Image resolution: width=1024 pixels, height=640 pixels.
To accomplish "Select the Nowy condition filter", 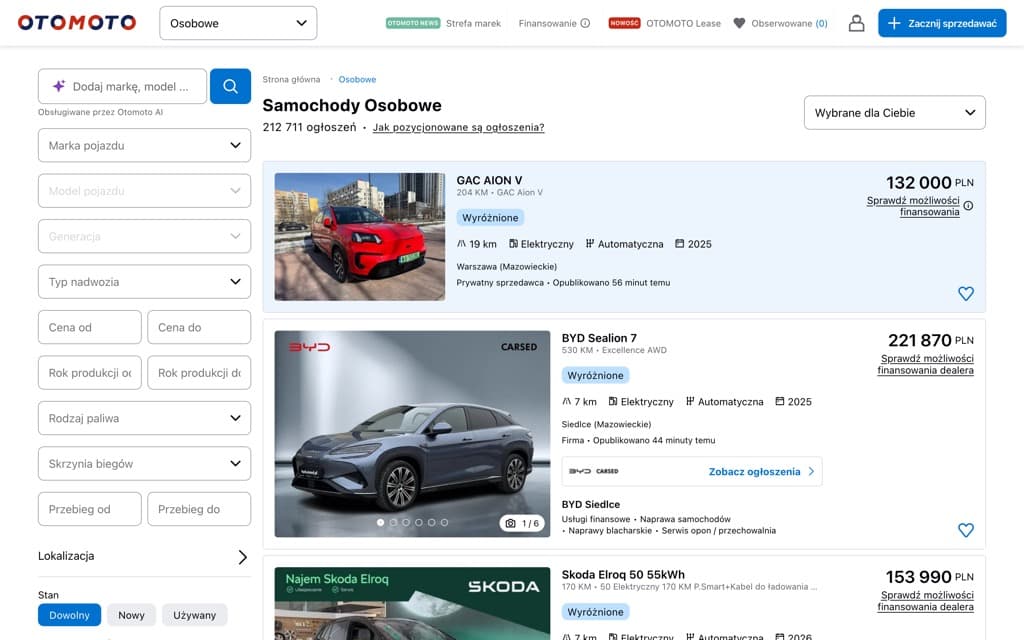I will click(x=130, y=615).
